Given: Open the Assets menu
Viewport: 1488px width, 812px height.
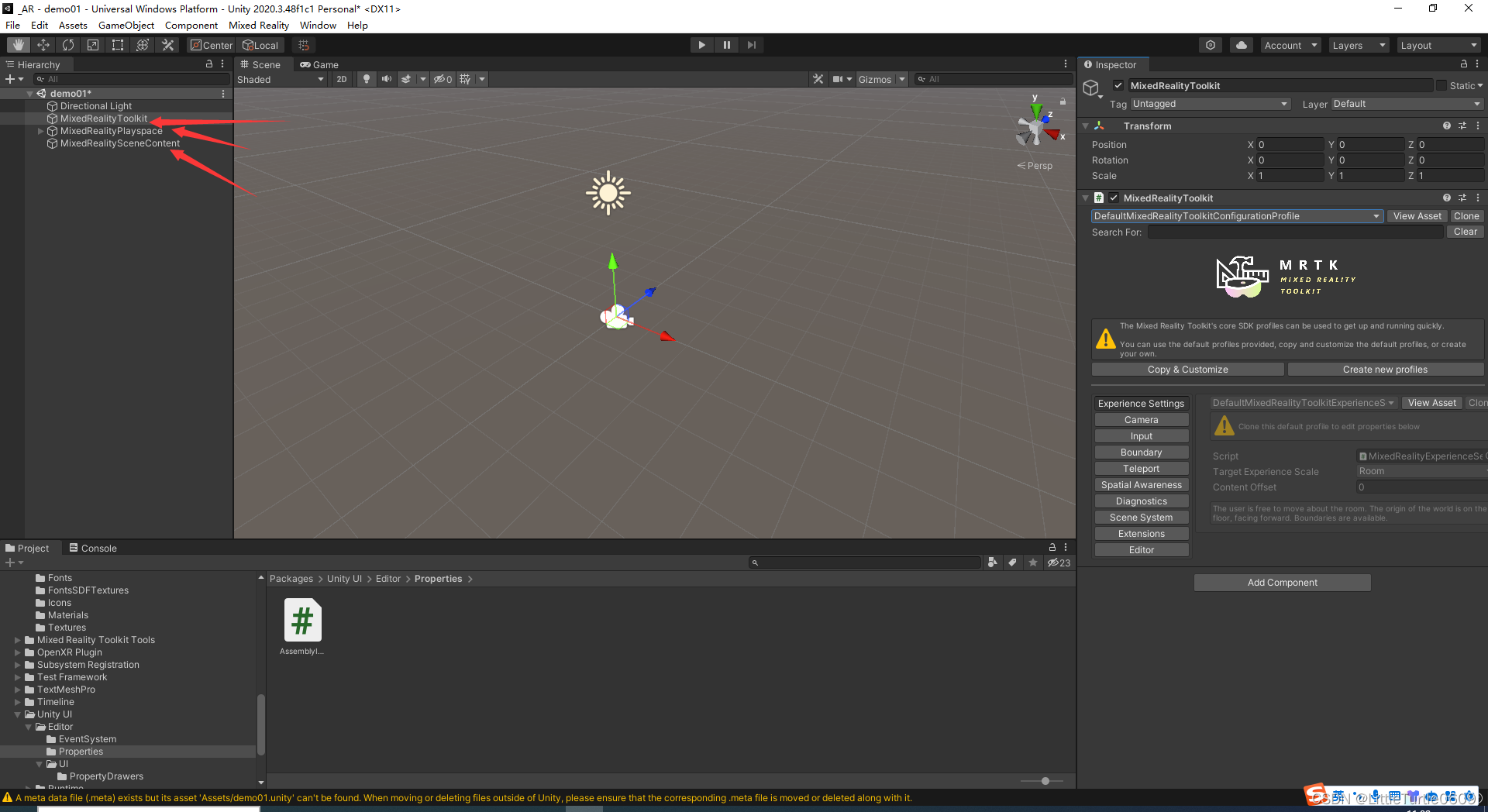Looking at the screenshot, I should (x=73, y=26).
